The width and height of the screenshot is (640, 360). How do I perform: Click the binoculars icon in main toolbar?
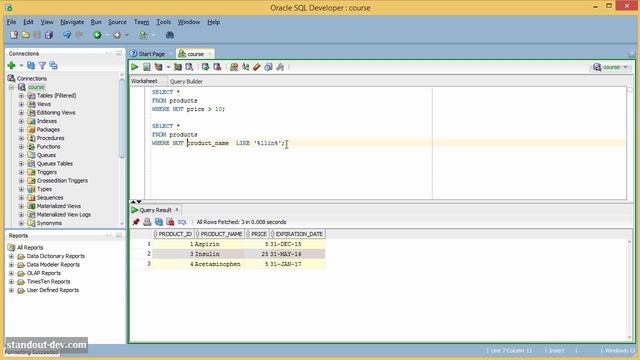pos(170,35)
